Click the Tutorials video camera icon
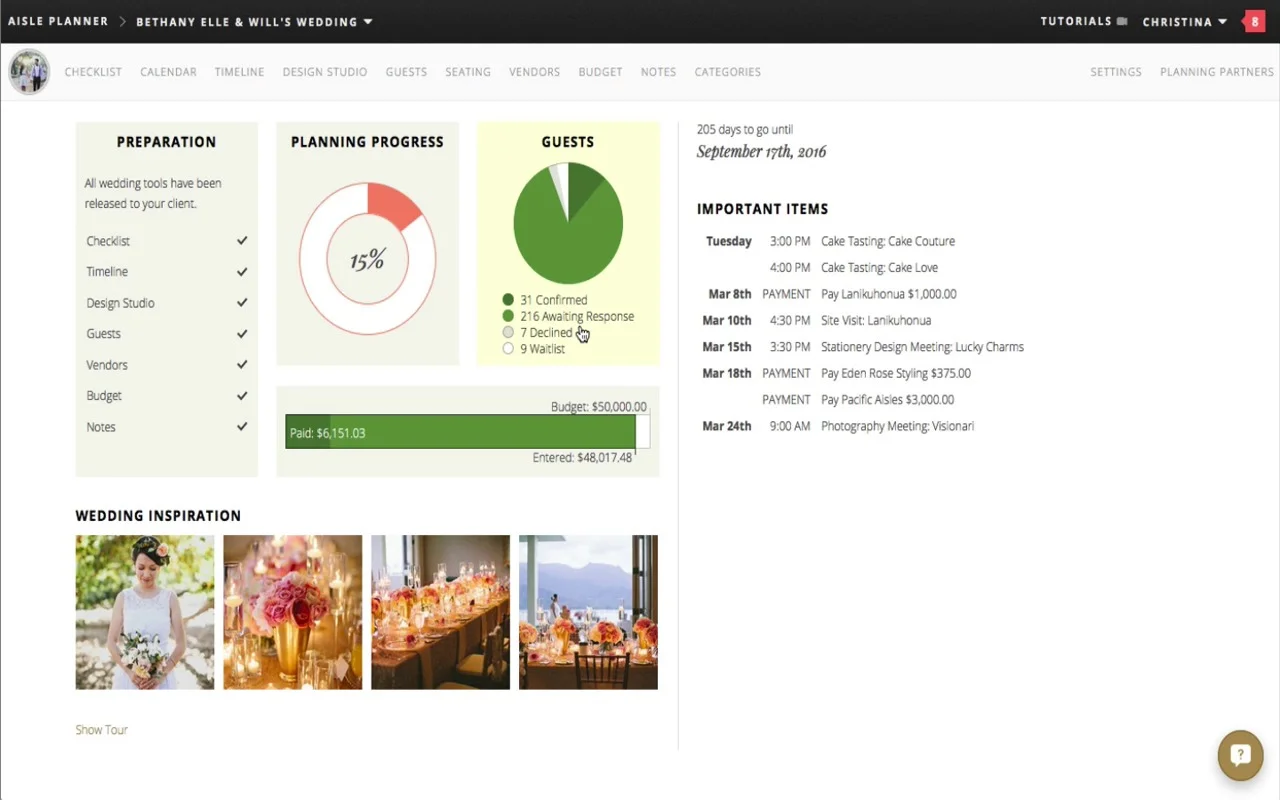Image resolution: width=1280 pixels, height=800 pixels. point(1123,21)
